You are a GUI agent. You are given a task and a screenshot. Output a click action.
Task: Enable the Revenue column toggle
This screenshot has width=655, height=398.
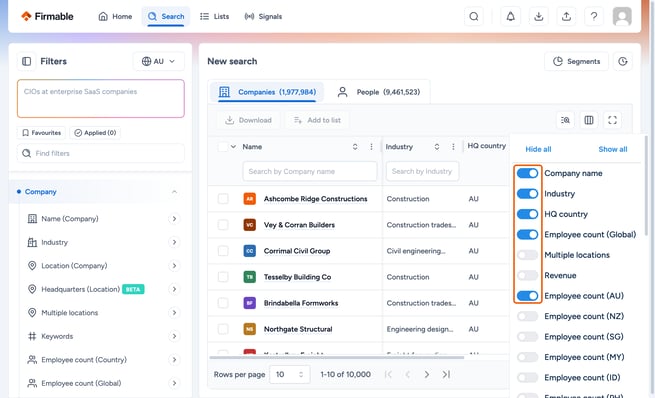point(527,275)
